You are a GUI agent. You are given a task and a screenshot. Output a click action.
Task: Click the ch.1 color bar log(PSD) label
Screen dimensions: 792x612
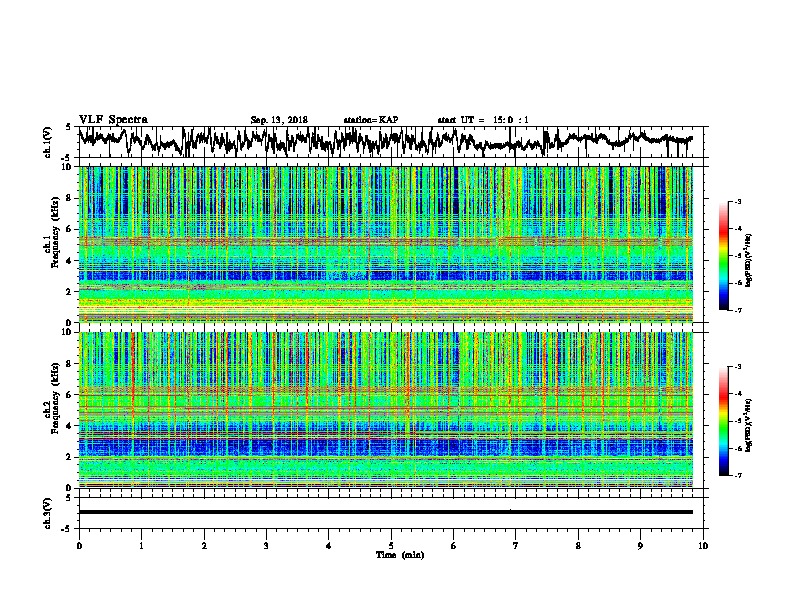point(749,260)
